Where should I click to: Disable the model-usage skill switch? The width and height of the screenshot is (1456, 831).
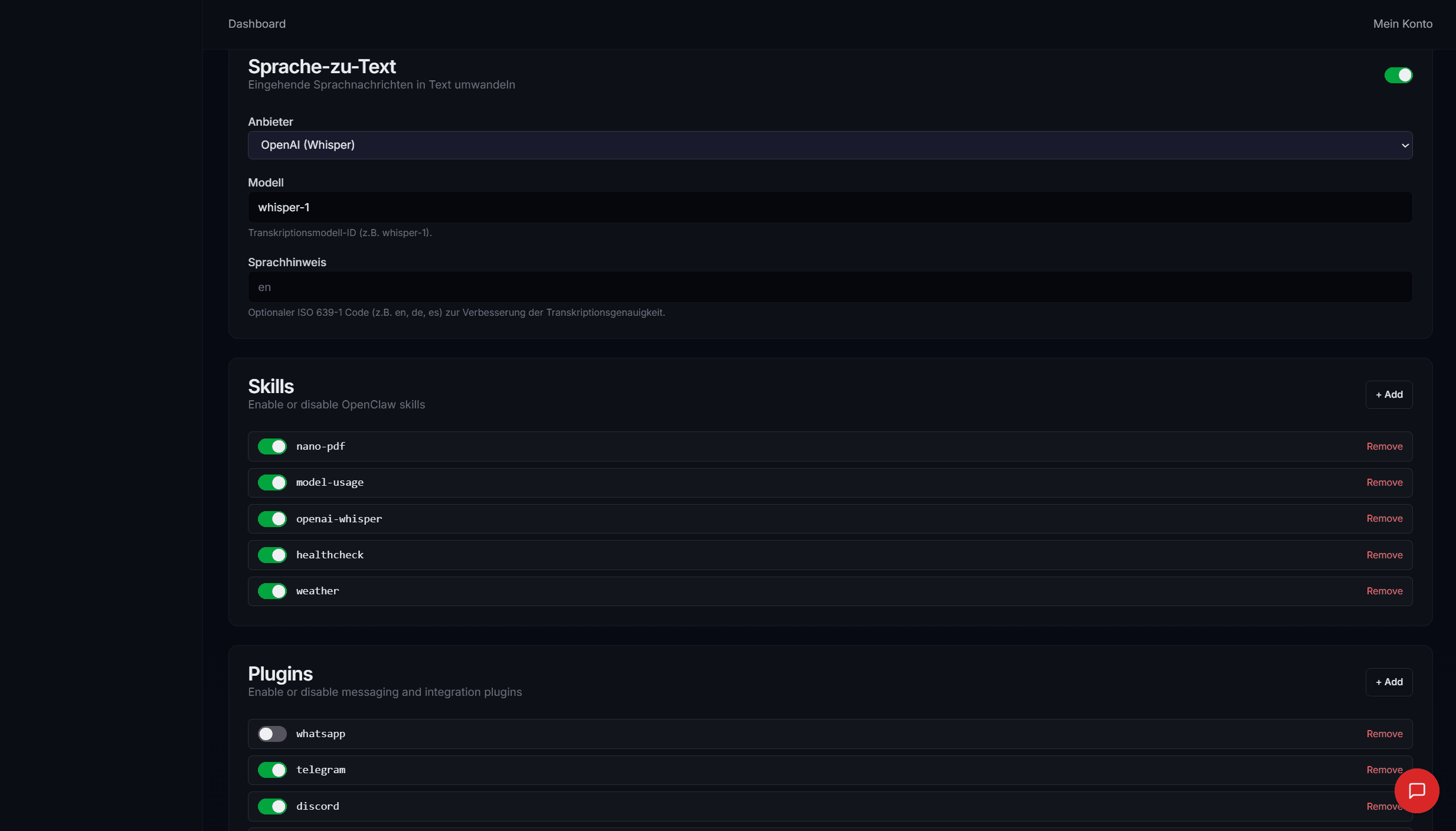tap(272, 483)
